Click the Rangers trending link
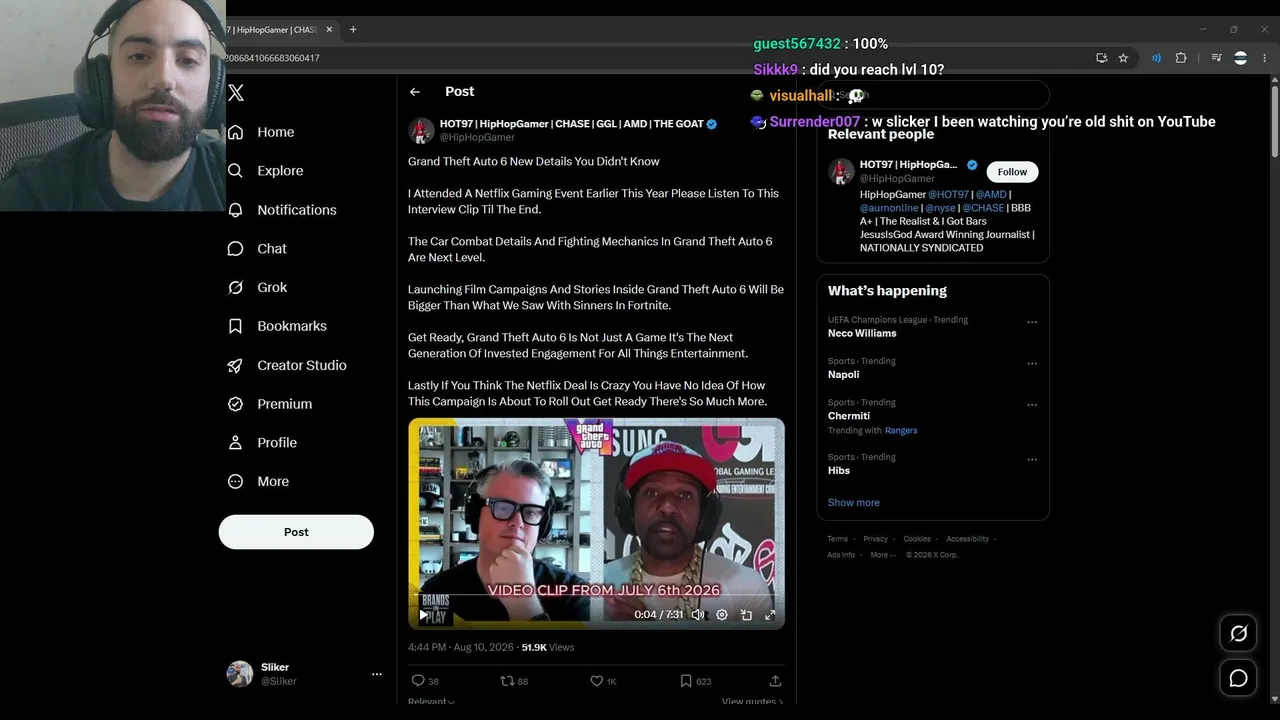The width and height of the screenshot is (1280, 720). click(901, 430)
